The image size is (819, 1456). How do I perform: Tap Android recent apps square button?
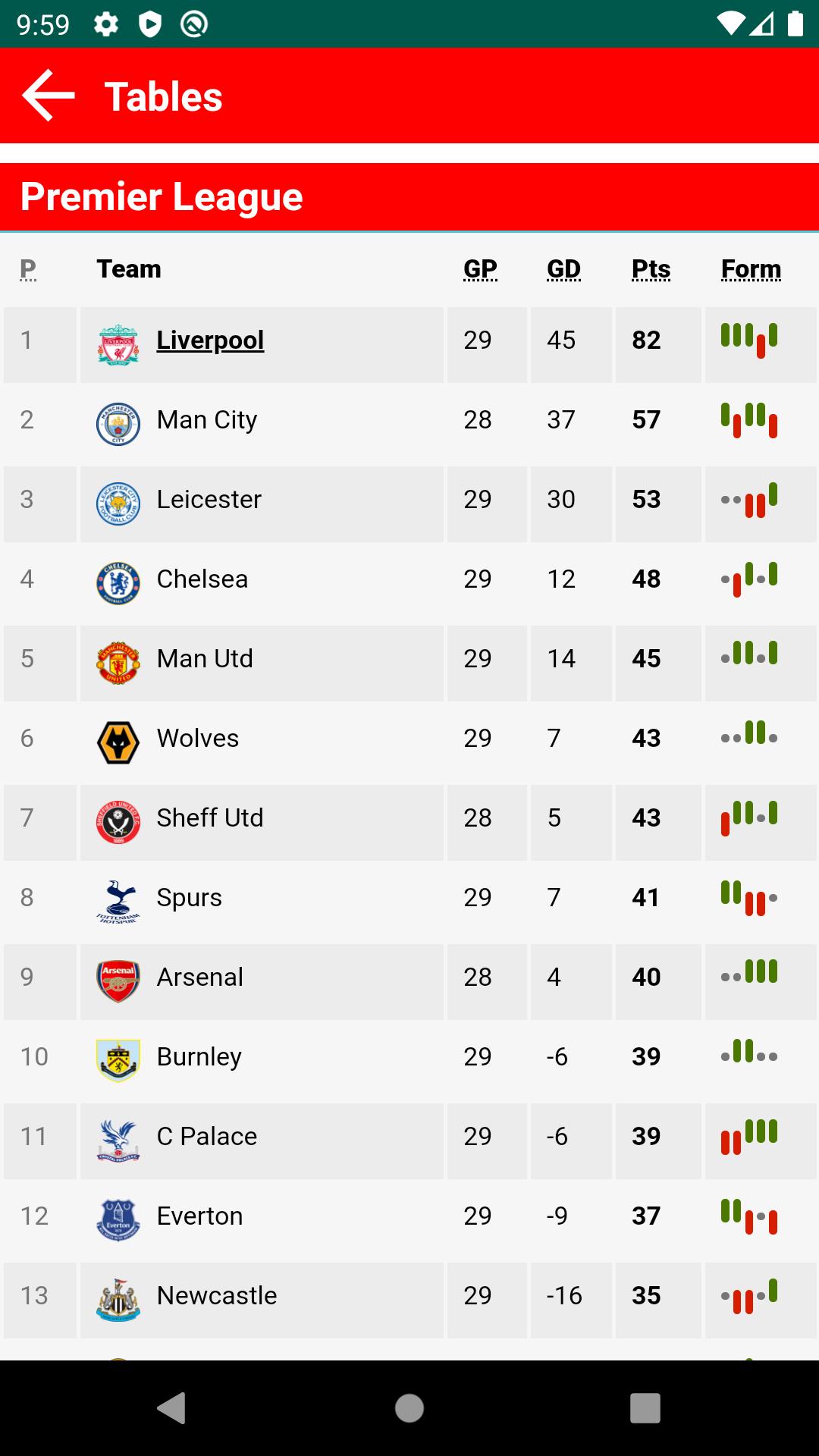point(645,1408)
